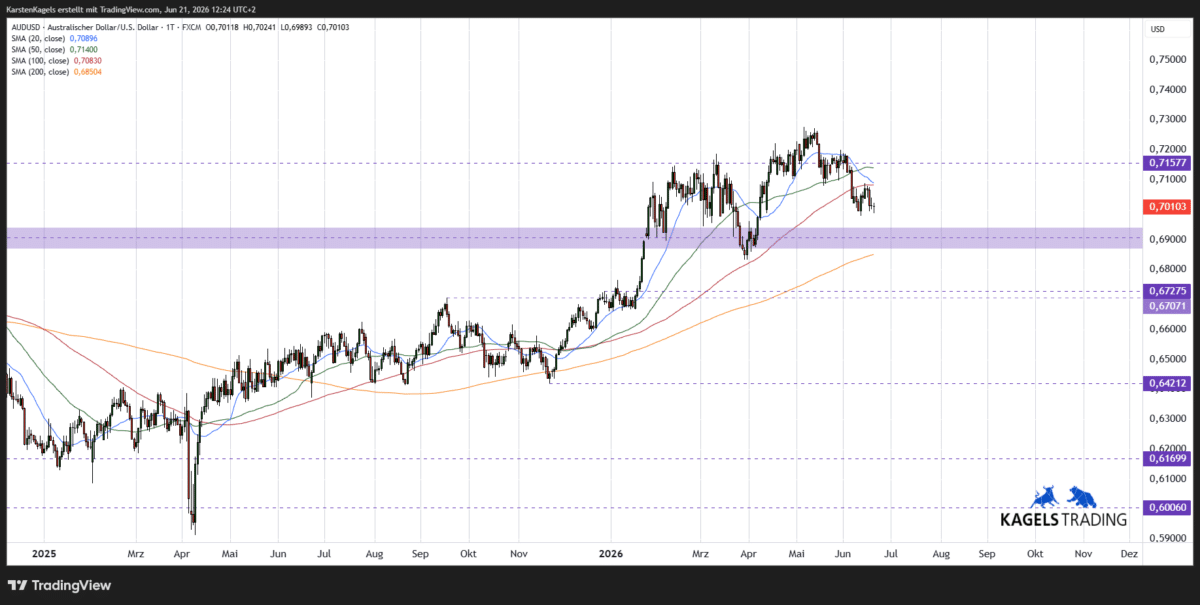The width and height of the screenshot is (1200, 605).
Task: Click the 0,69000 price axis value
Action: click(1168, 239)
